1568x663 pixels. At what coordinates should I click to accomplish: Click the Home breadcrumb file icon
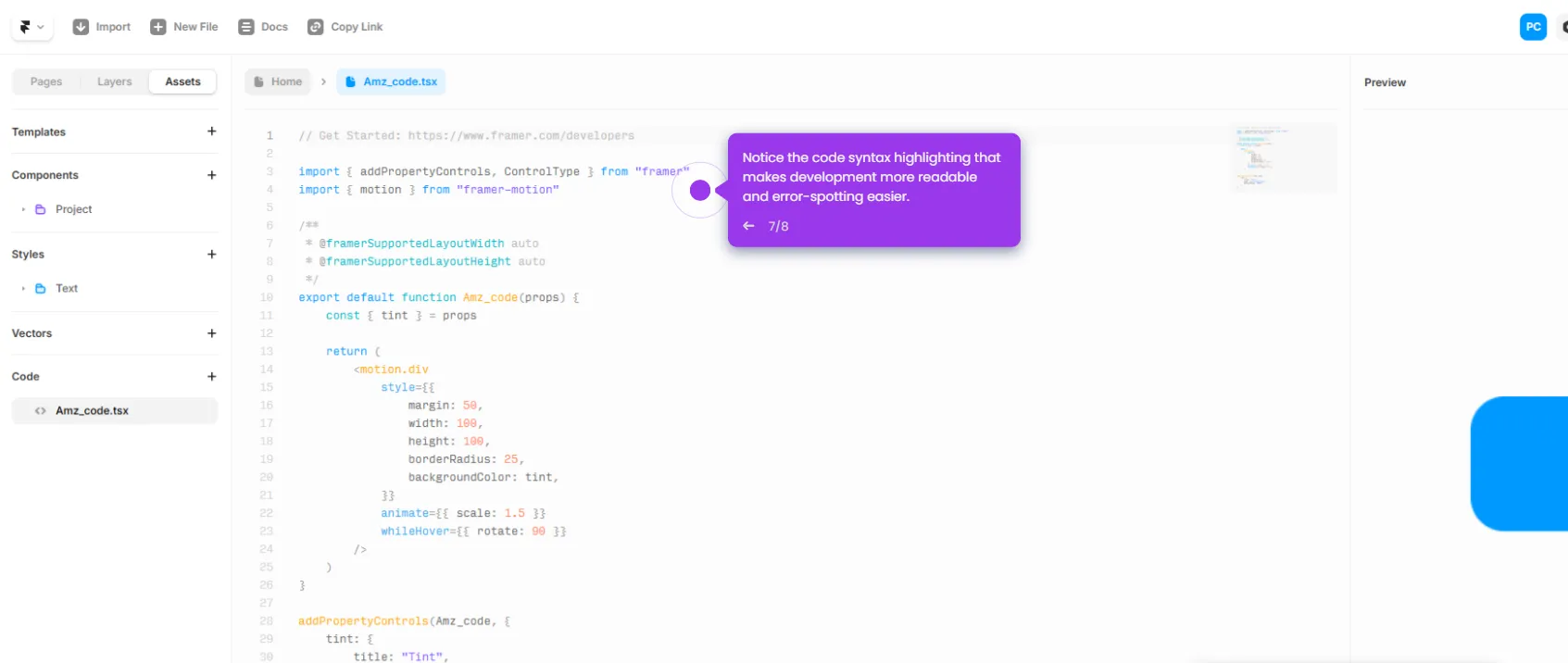pos(259,81)
